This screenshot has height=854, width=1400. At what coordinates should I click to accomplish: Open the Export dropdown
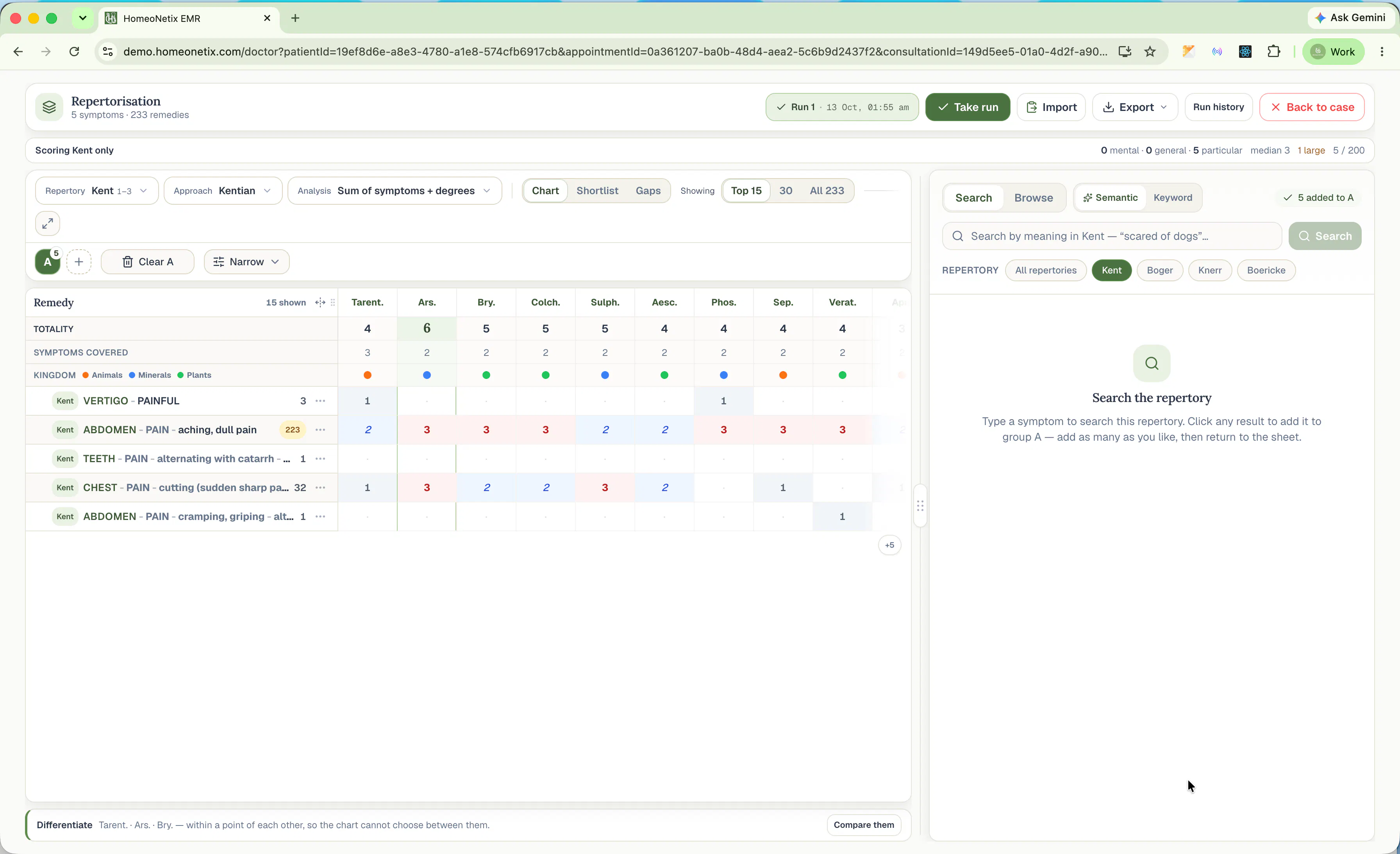click(x=1135, y=107)
